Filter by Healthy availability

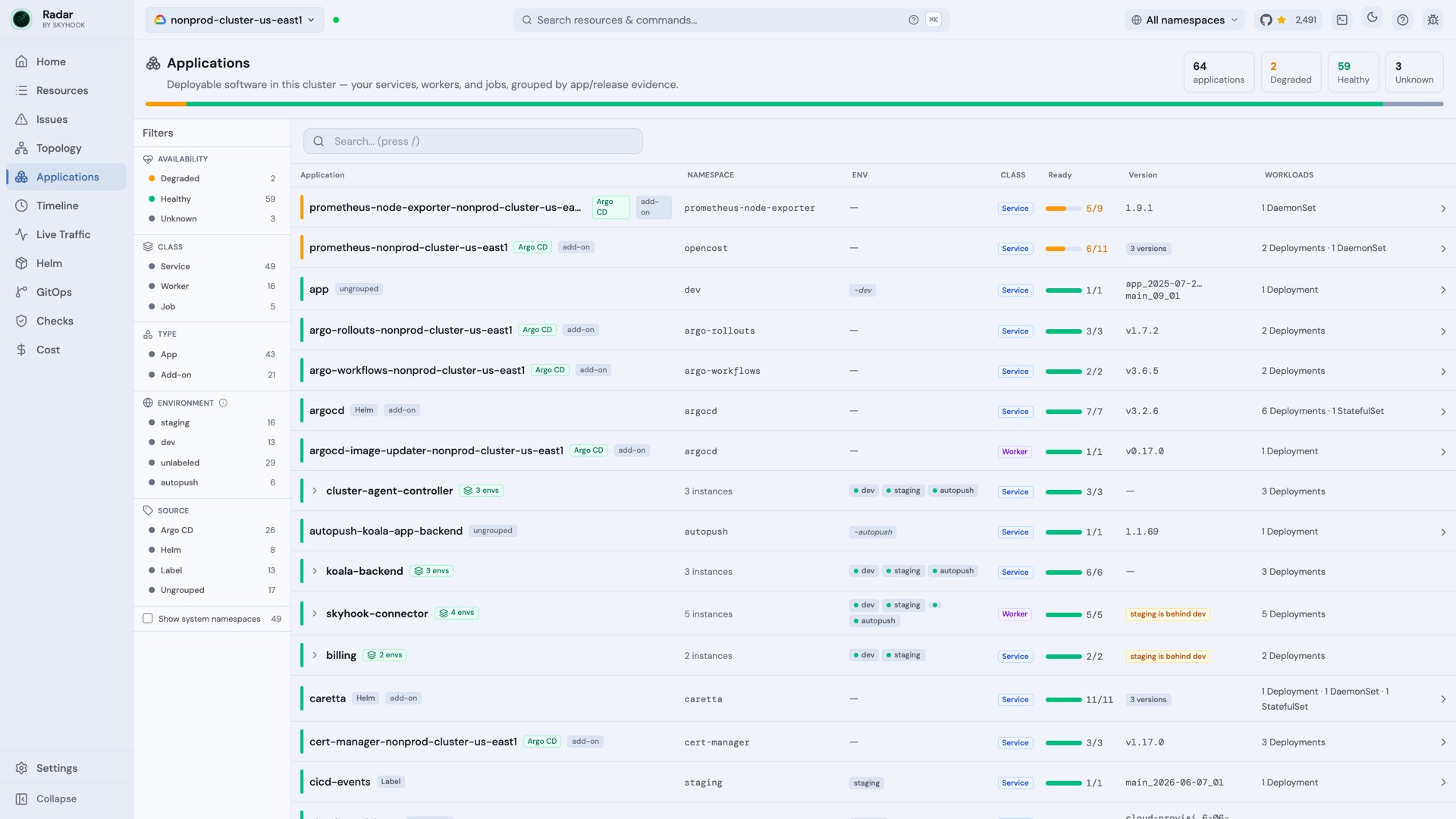[x=212, y=199]
